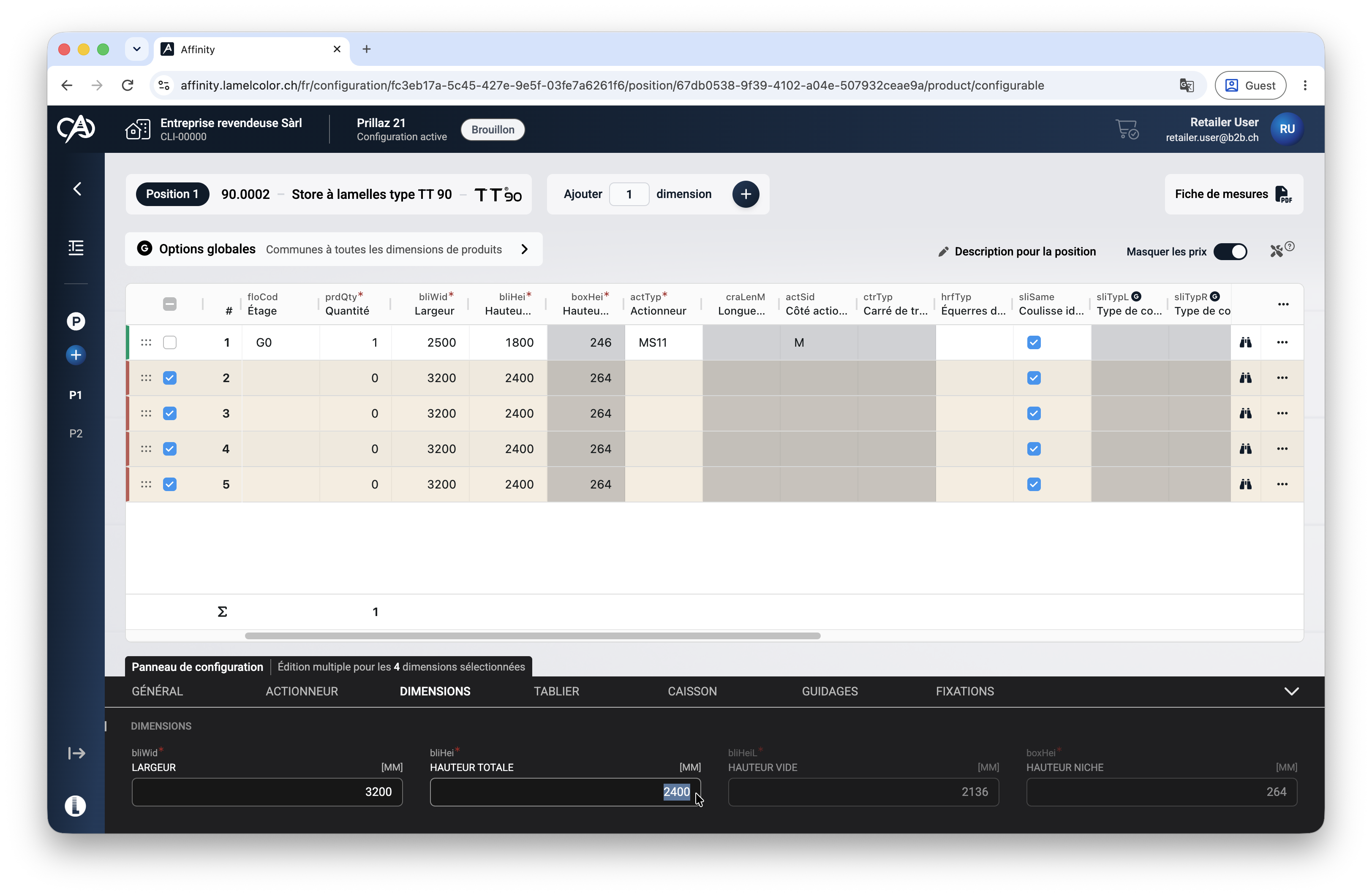Viewport: 1372px width, 896px height.
Task: Add dimension with the round plus button
Action: (x=746, y=194)
